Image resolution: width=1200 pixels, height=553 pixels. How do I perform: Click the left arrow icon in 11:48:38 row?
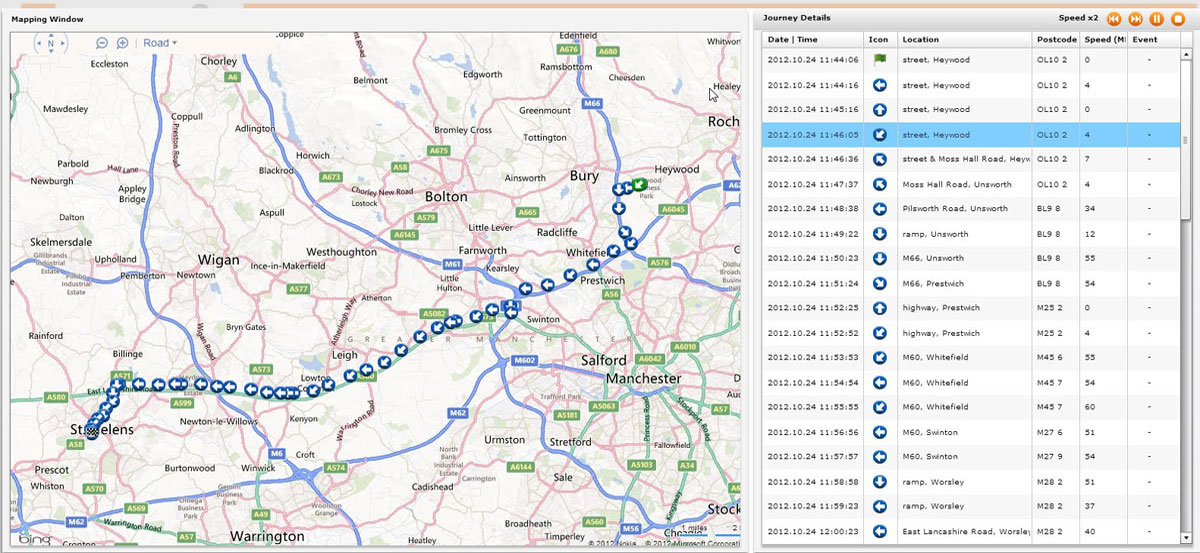click(879, 209)
